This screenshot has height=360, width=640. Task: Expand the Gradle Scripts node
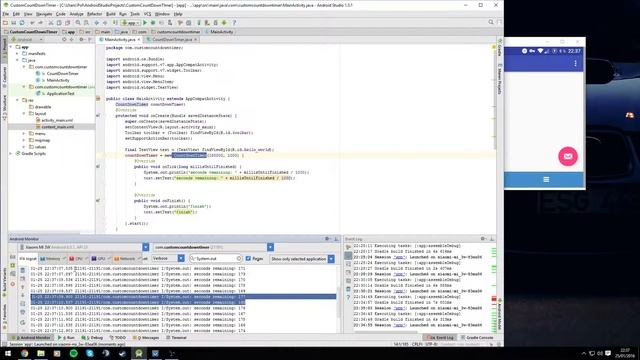click(x=11, y=153)
